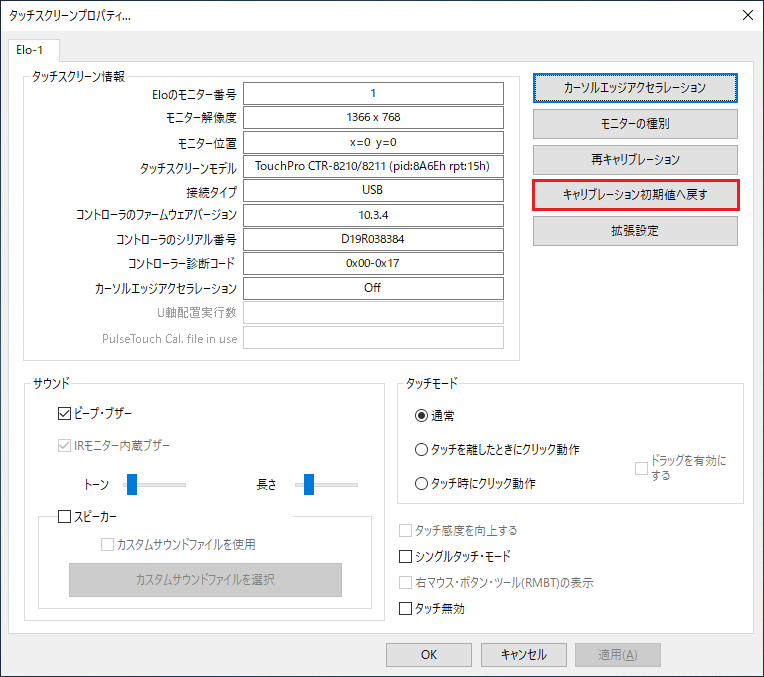This screenshot has height=677, width=764.
Task: Confirm with the OK button
Action: tap(428, 655)
